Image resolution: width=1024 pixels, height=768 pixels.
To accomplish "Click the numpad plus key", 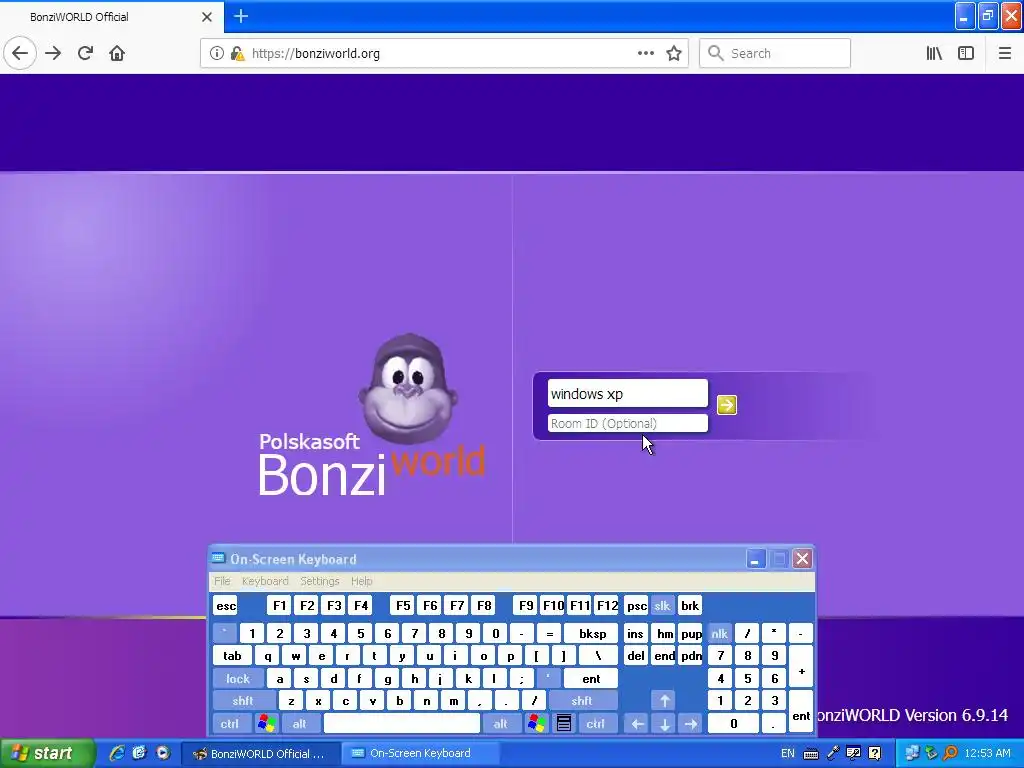I will (x=801, y=667).
